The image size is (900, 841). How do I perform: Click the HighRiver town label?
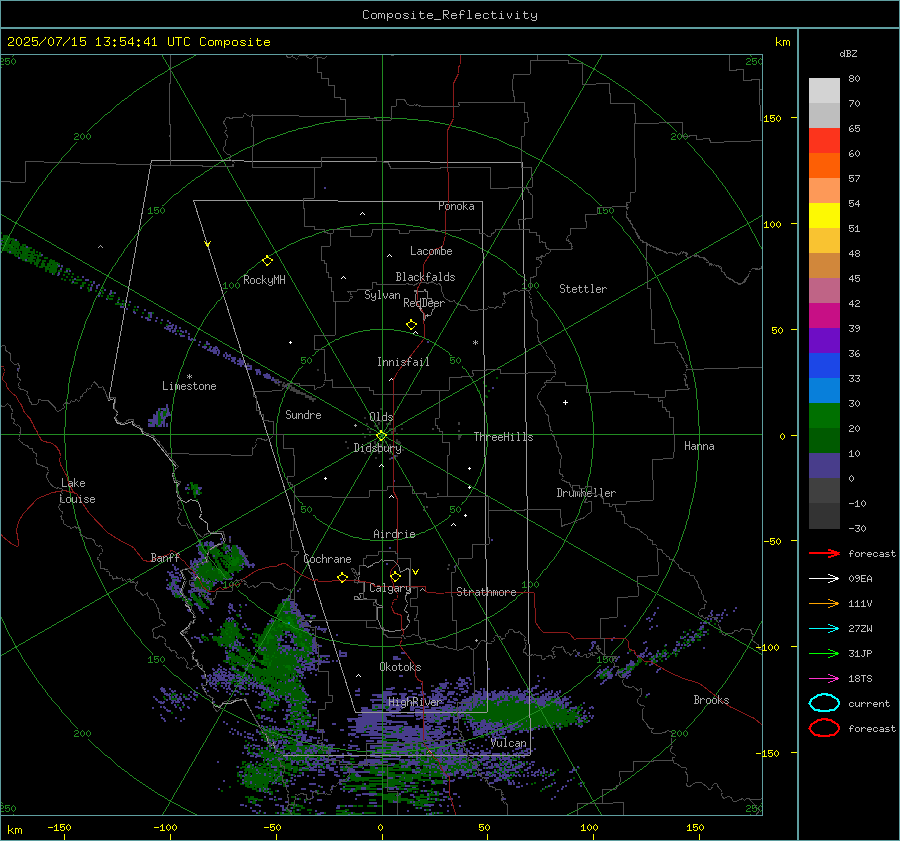tap(415, 702)
